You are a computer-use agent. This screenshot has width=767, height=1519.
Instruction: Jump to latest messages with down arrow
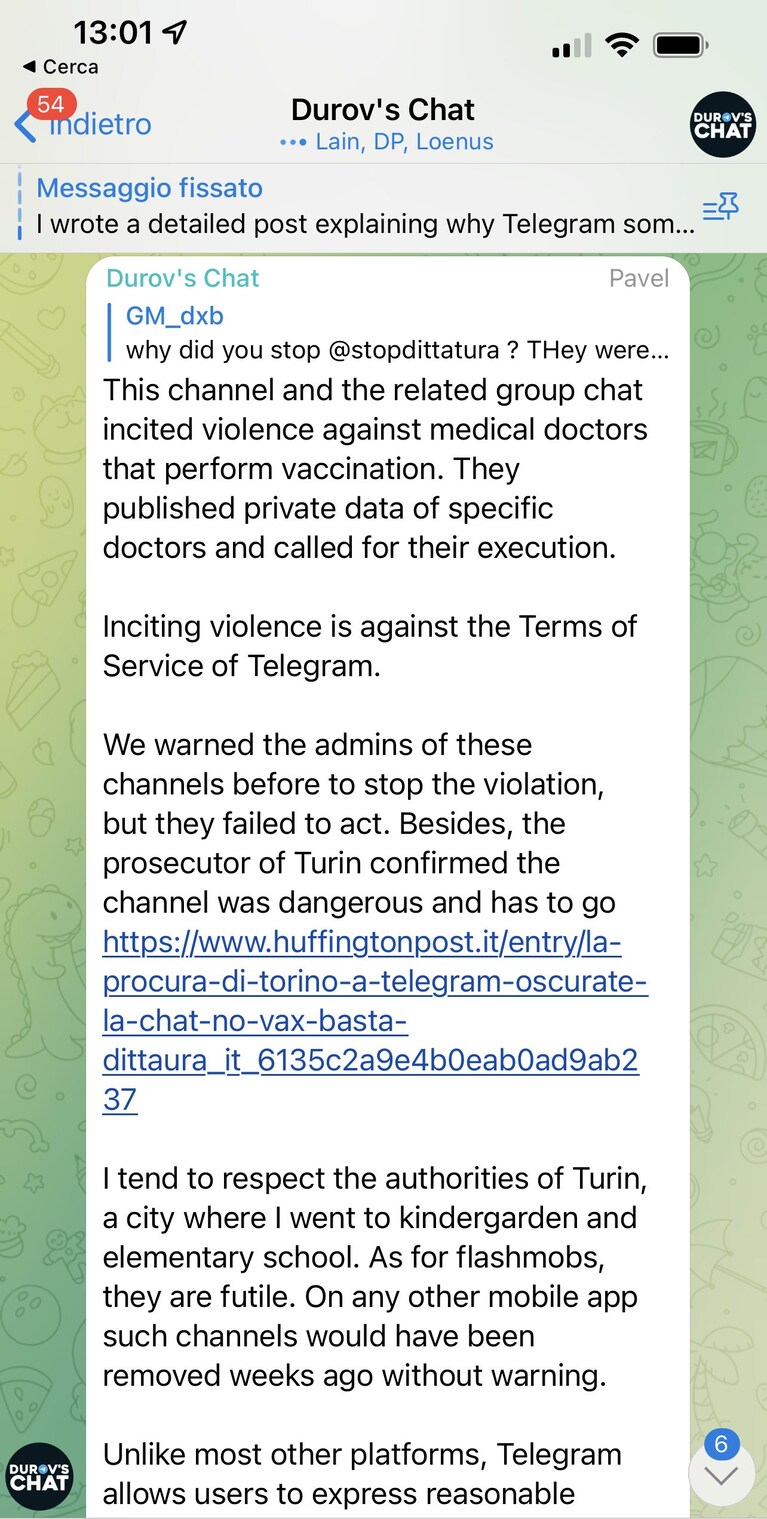click(721, 1475)
